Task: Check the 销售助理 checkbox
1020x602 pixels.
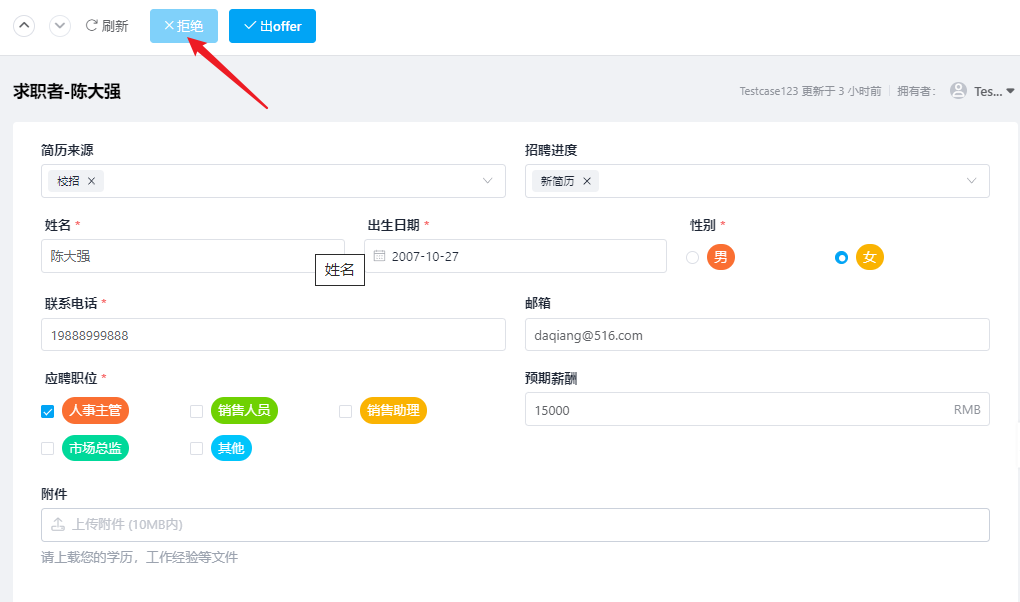Action: pyautogui.click(x=345, y=411)
